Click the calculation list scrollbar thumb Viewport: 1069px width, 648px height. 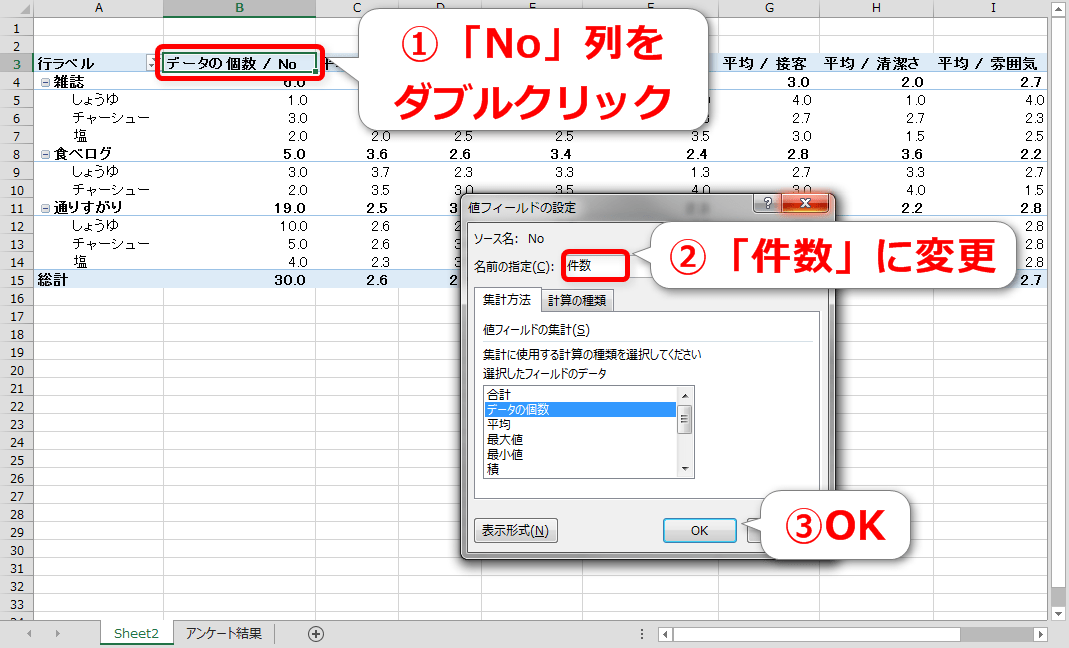pyautogui.click(x=684, y=419)
